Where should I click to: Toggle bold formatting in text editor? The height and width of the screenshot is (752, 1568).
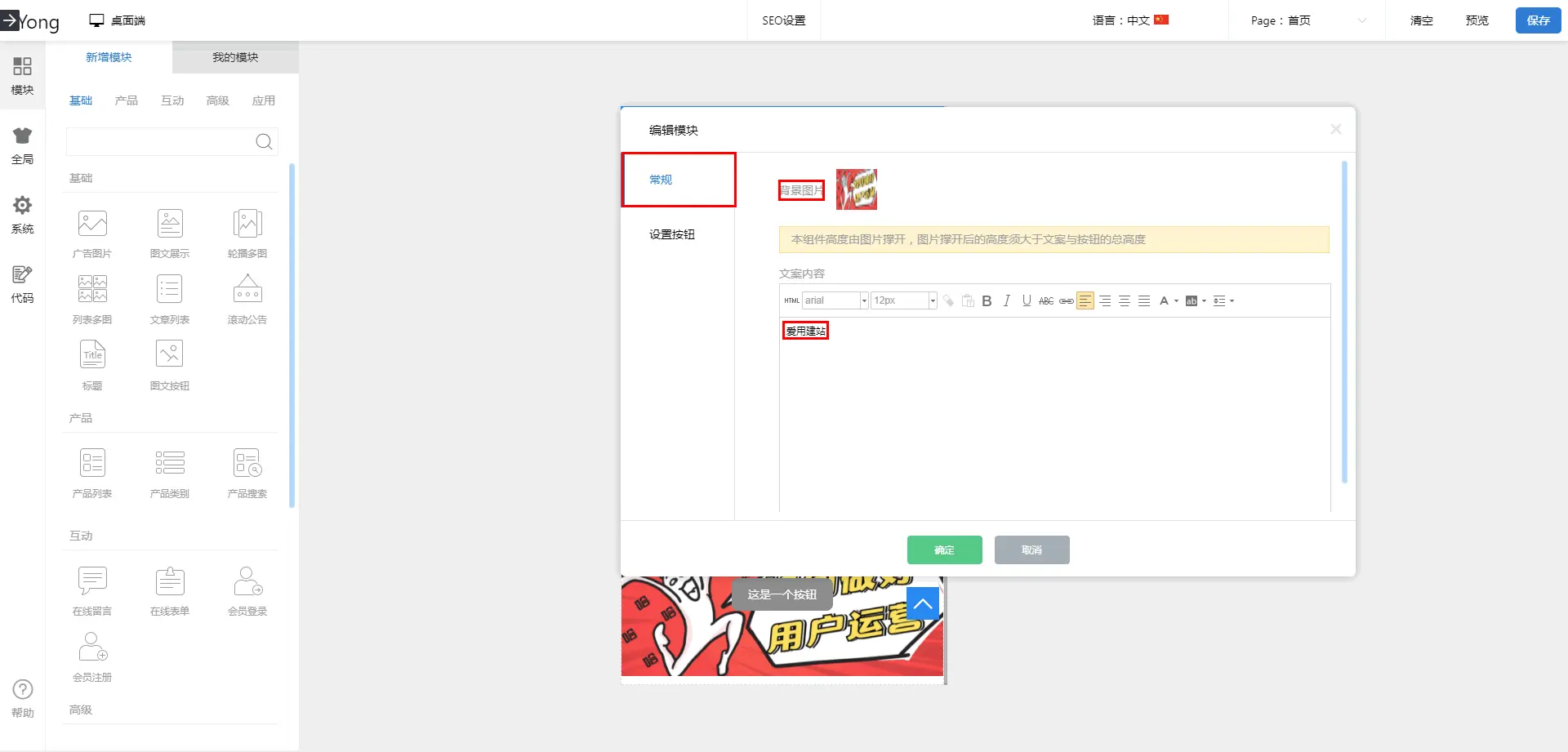(987, 301)
